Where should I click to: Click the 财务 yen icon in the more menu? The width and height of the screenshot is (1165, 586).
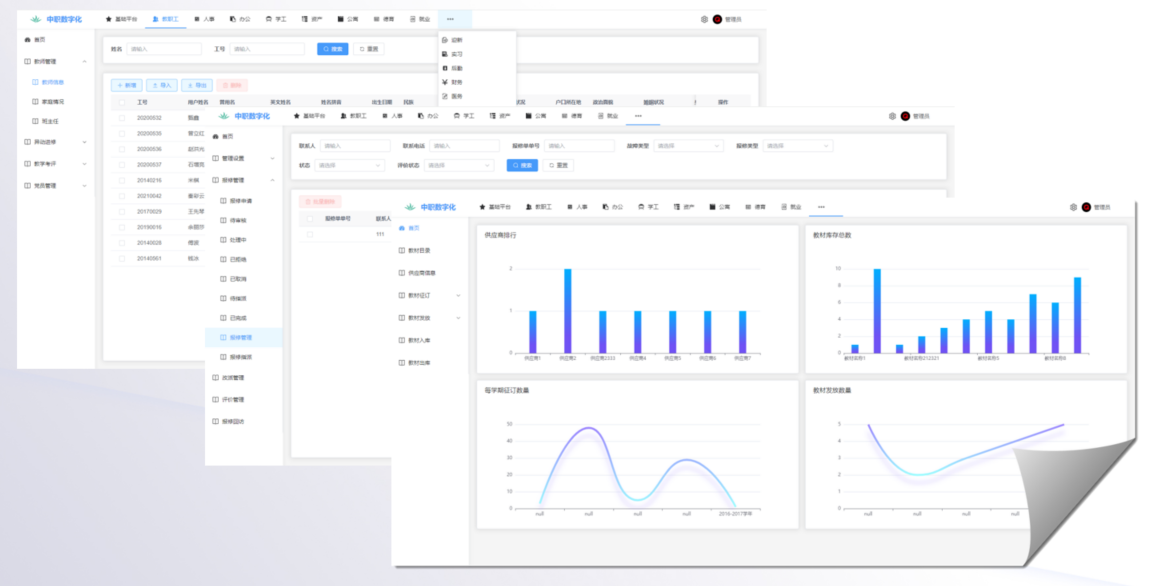pos(444,82)
